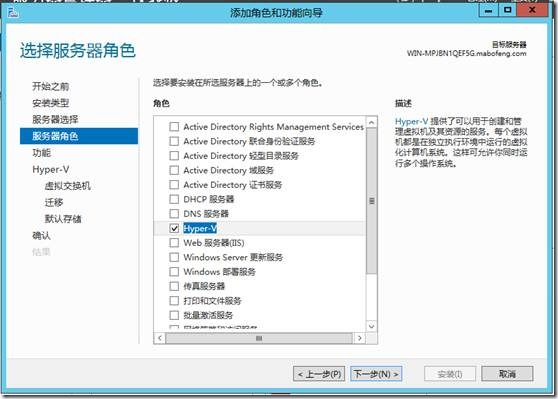
Task: Click the 上一步(P) button
Action: pyautogui.click(x=319, y=374)
